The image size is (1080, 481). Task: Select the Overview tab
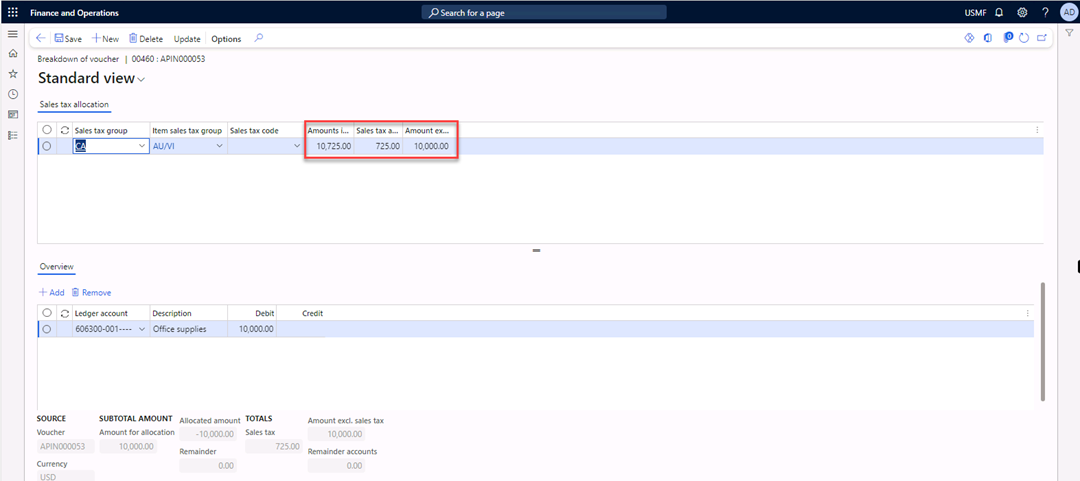click(x=56, y=267)
